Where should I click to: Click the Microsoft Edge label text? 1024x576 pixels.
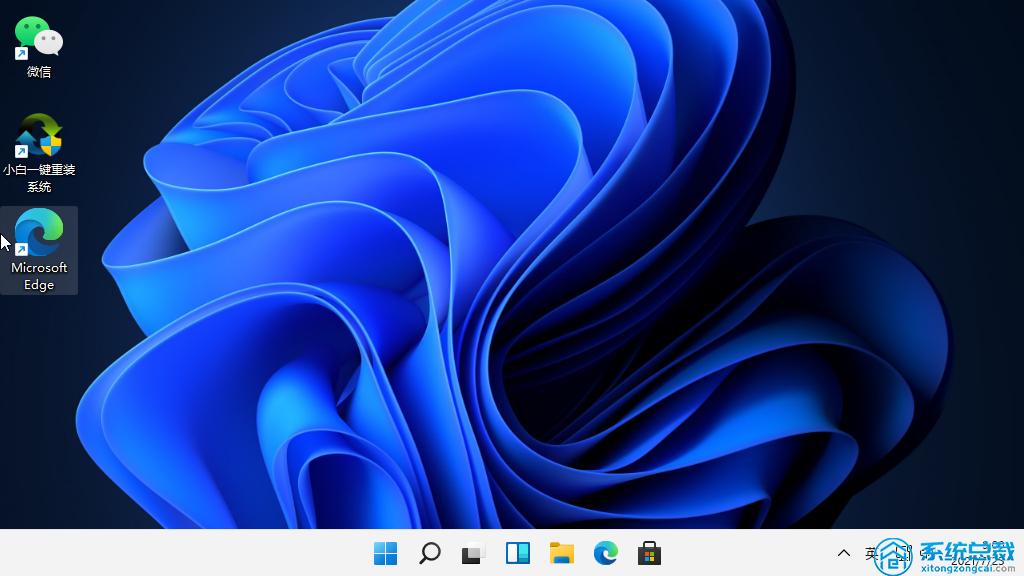pos(39,276)
